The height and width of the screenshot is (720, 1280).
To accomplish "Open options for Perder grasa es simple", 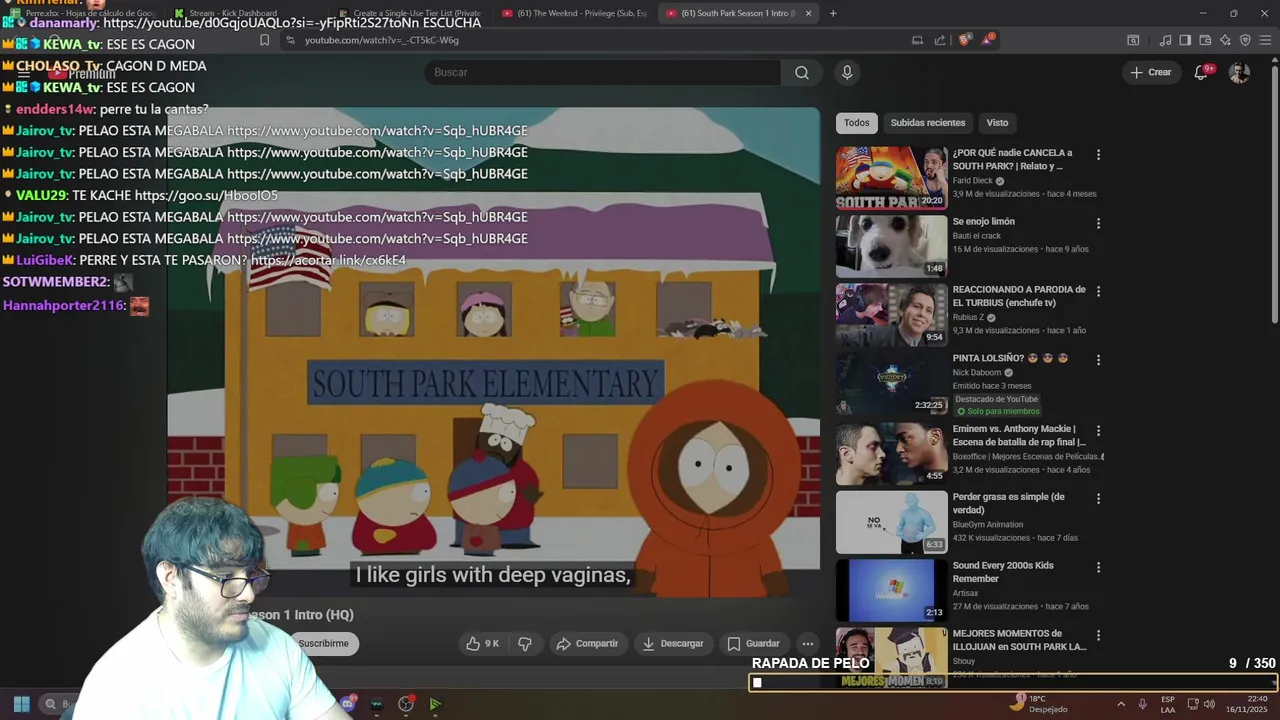I will pyautogui.click(x=1098, y=499).
